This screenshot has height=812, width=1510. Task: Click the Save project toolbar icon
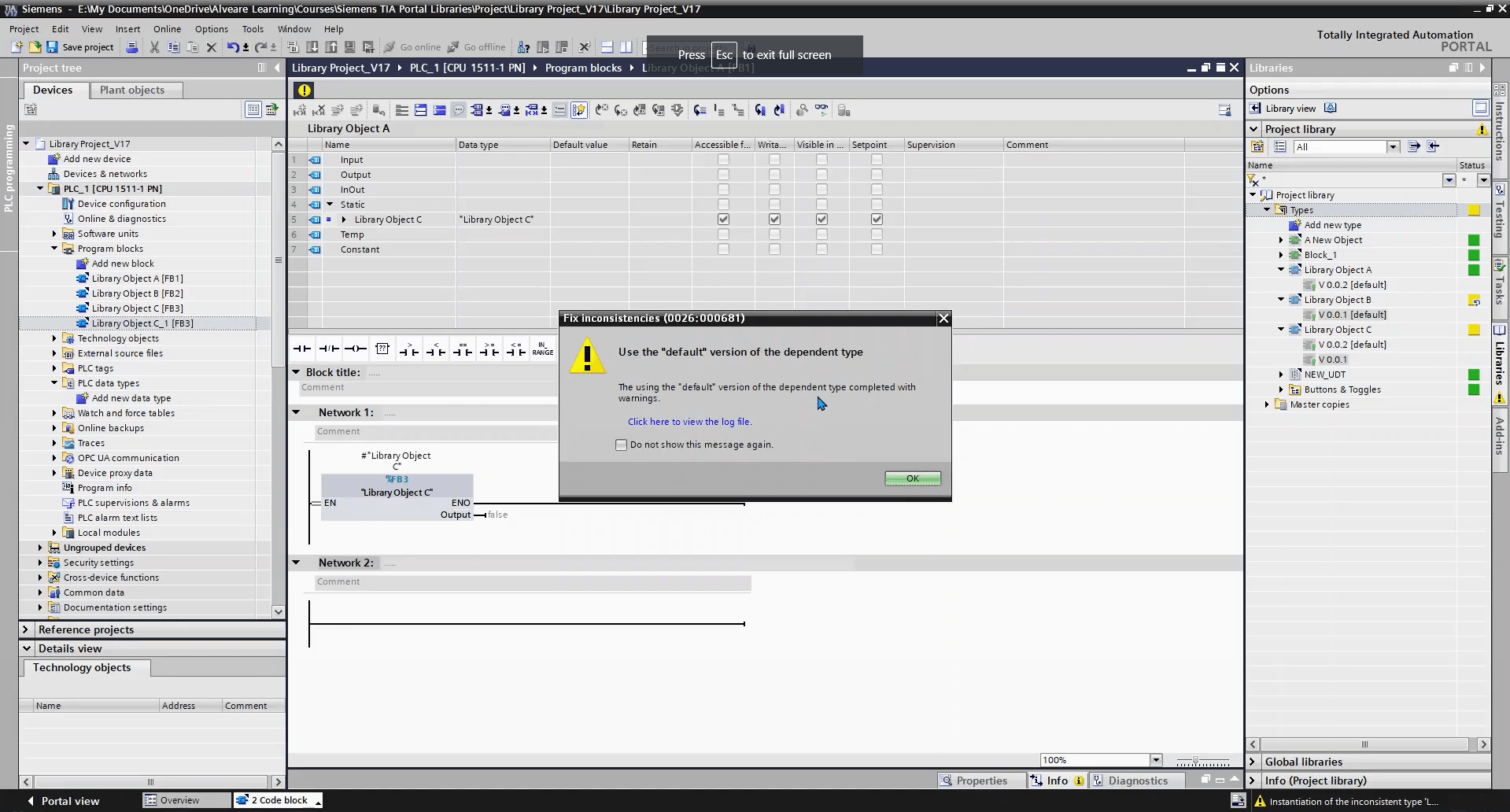click(x=52, y=47)
